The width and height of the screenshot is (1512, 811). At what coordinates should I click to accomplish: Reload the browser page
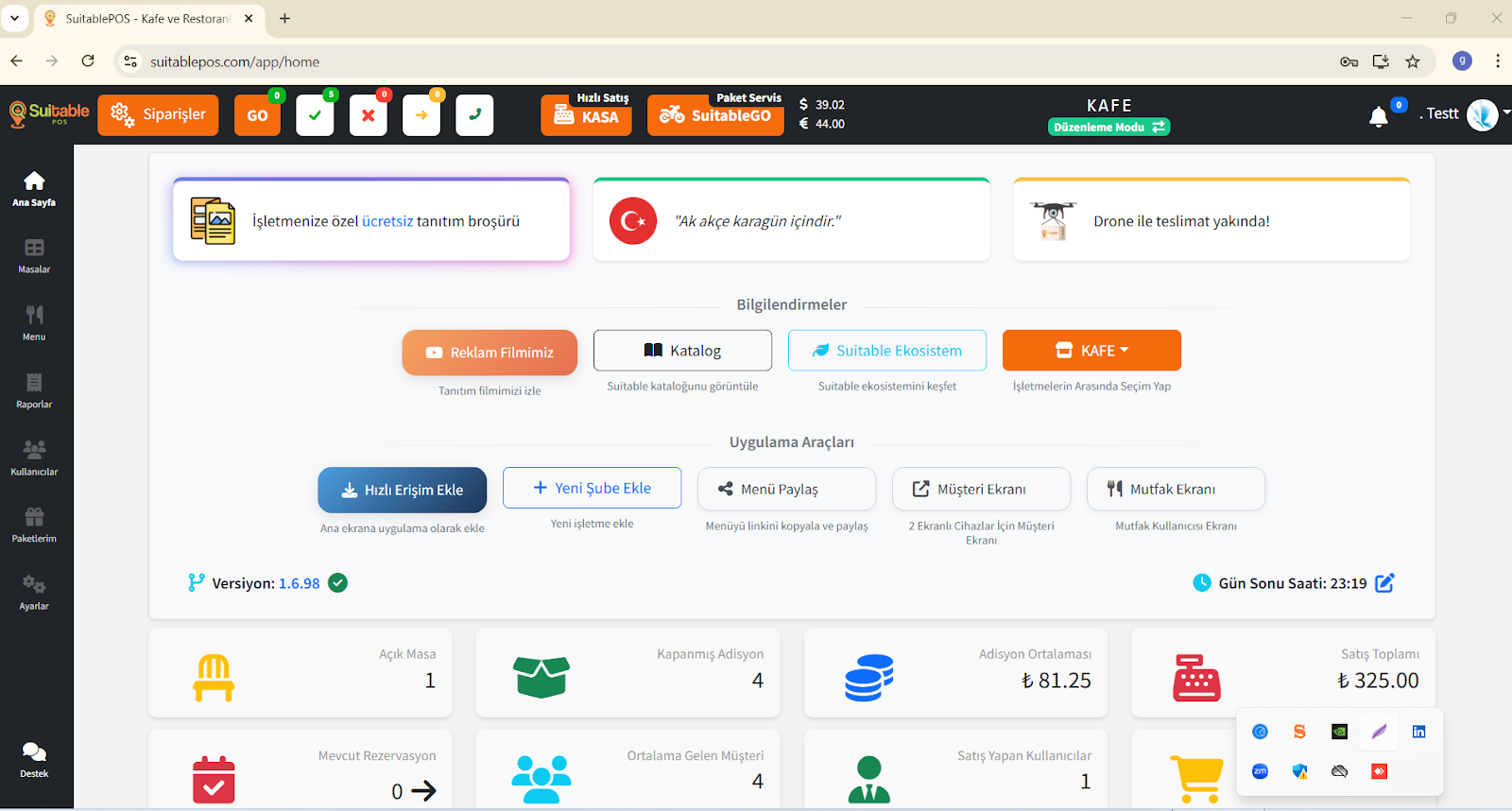88,61
